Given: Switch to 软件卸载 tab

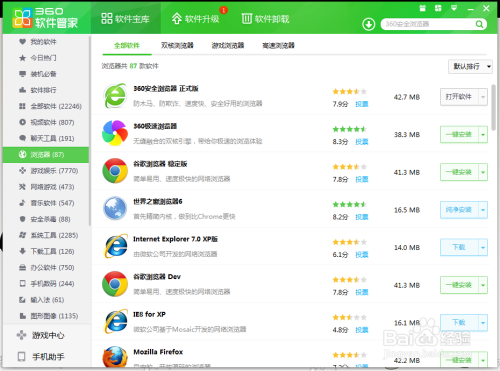Looking at the screenshot, I should pyautogui.click(x=265, y=19).
